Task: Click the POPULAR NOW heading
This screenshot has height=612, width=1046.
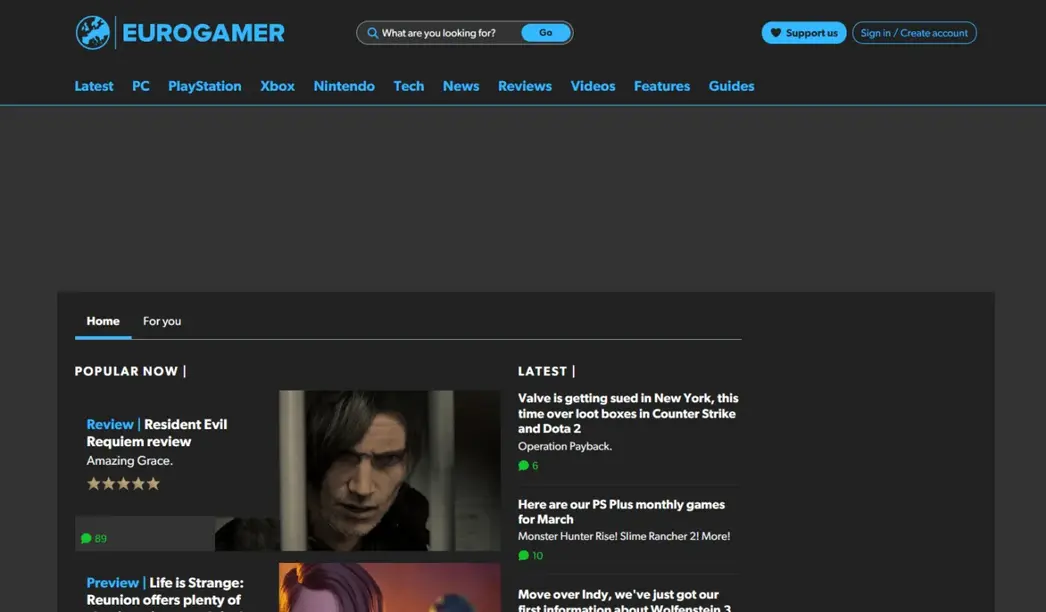Action: click(x=126, y=371)
